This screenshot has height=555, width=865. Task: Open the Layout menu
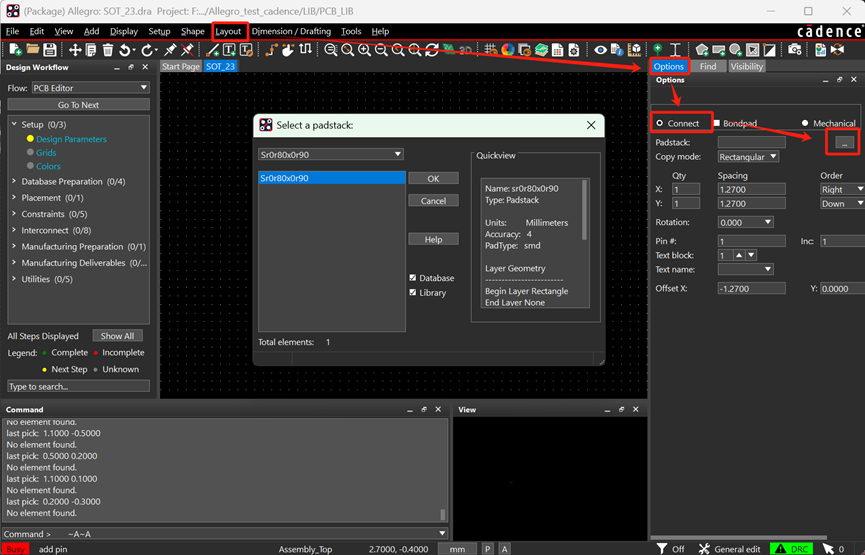pyautogui.click(x=228, y=31)
